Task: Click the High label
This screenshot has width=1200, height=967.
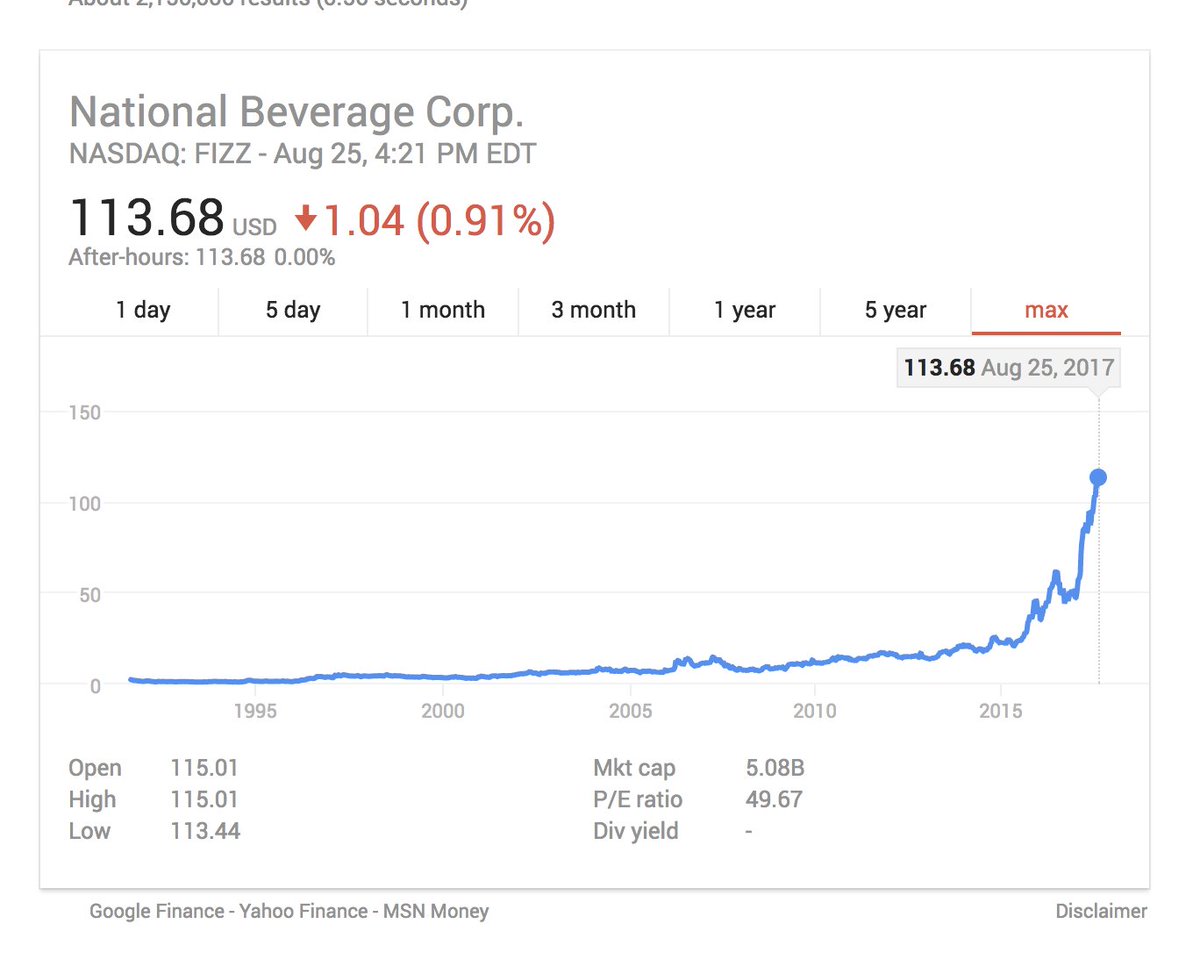Action: [92, 800]
